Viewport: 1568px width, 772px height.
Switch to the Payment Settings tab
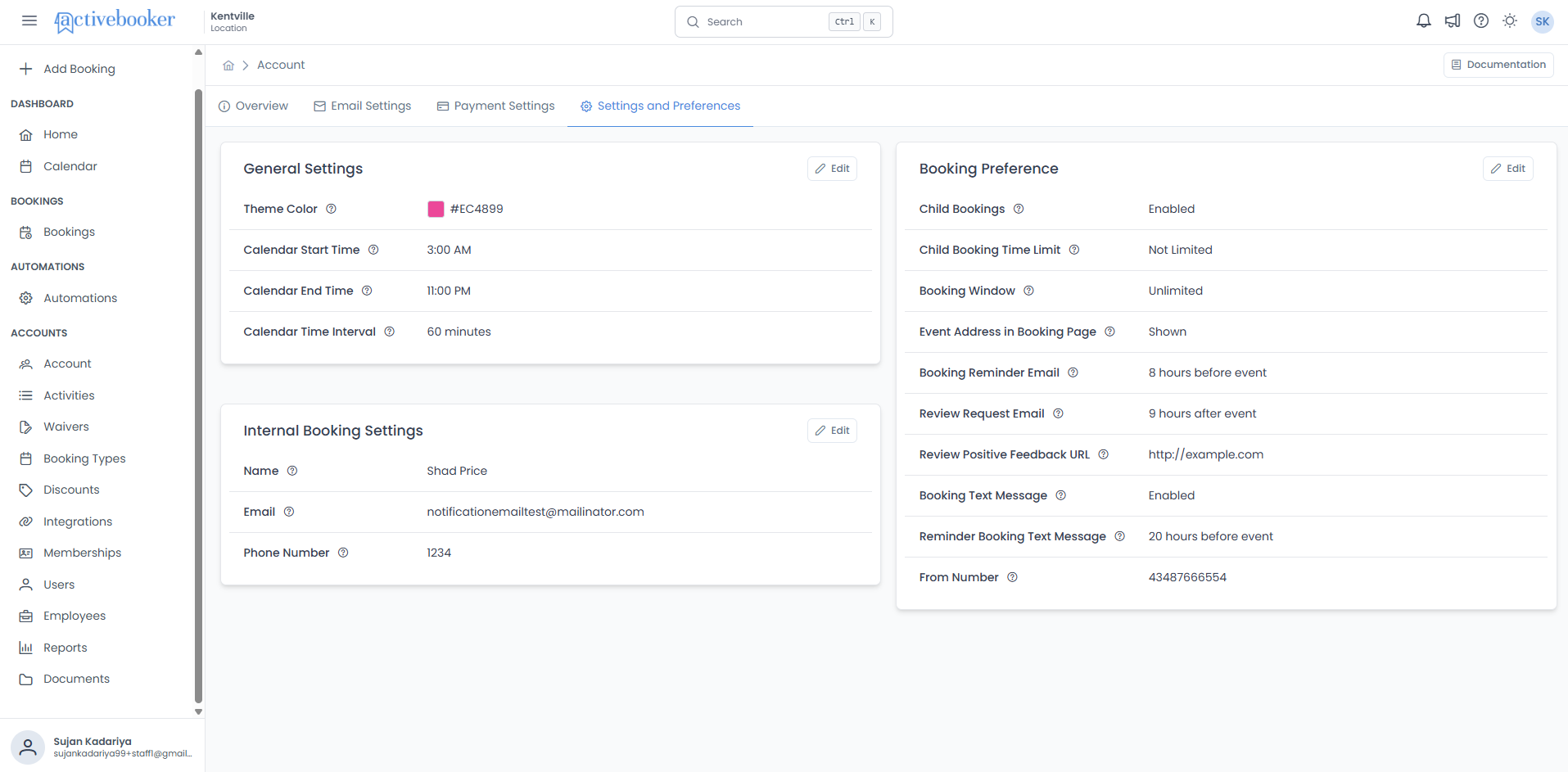click(x=496, y=106)
